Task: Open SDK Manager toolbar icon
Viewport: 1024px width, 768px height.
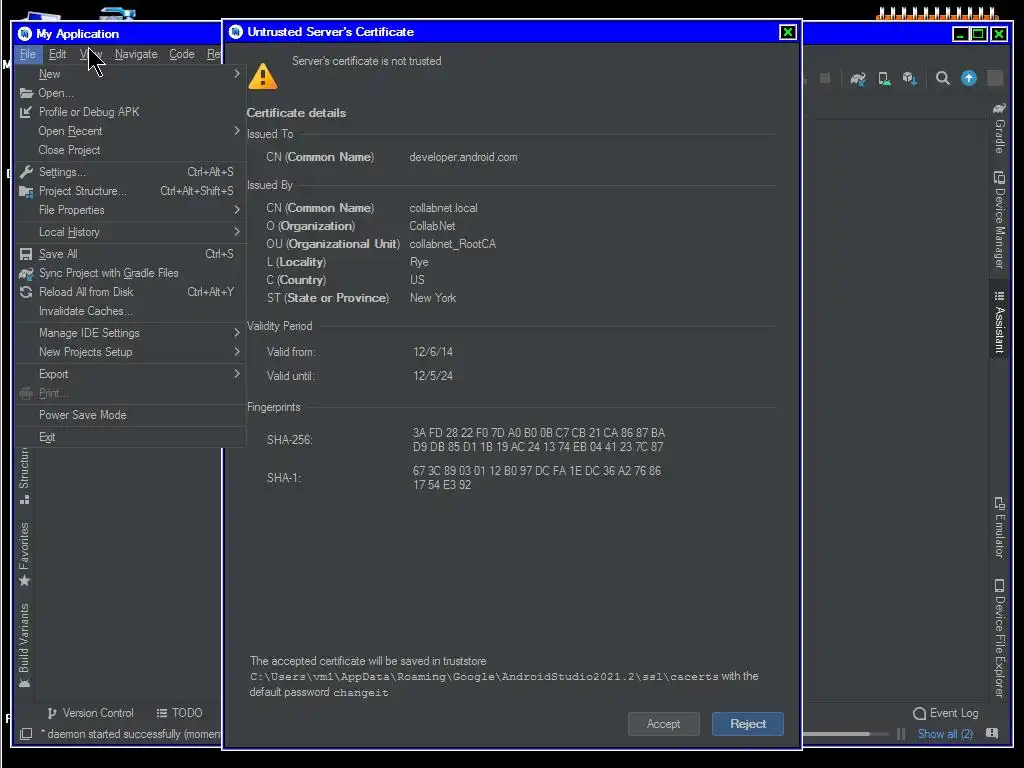Action: [x=910, y=79]
